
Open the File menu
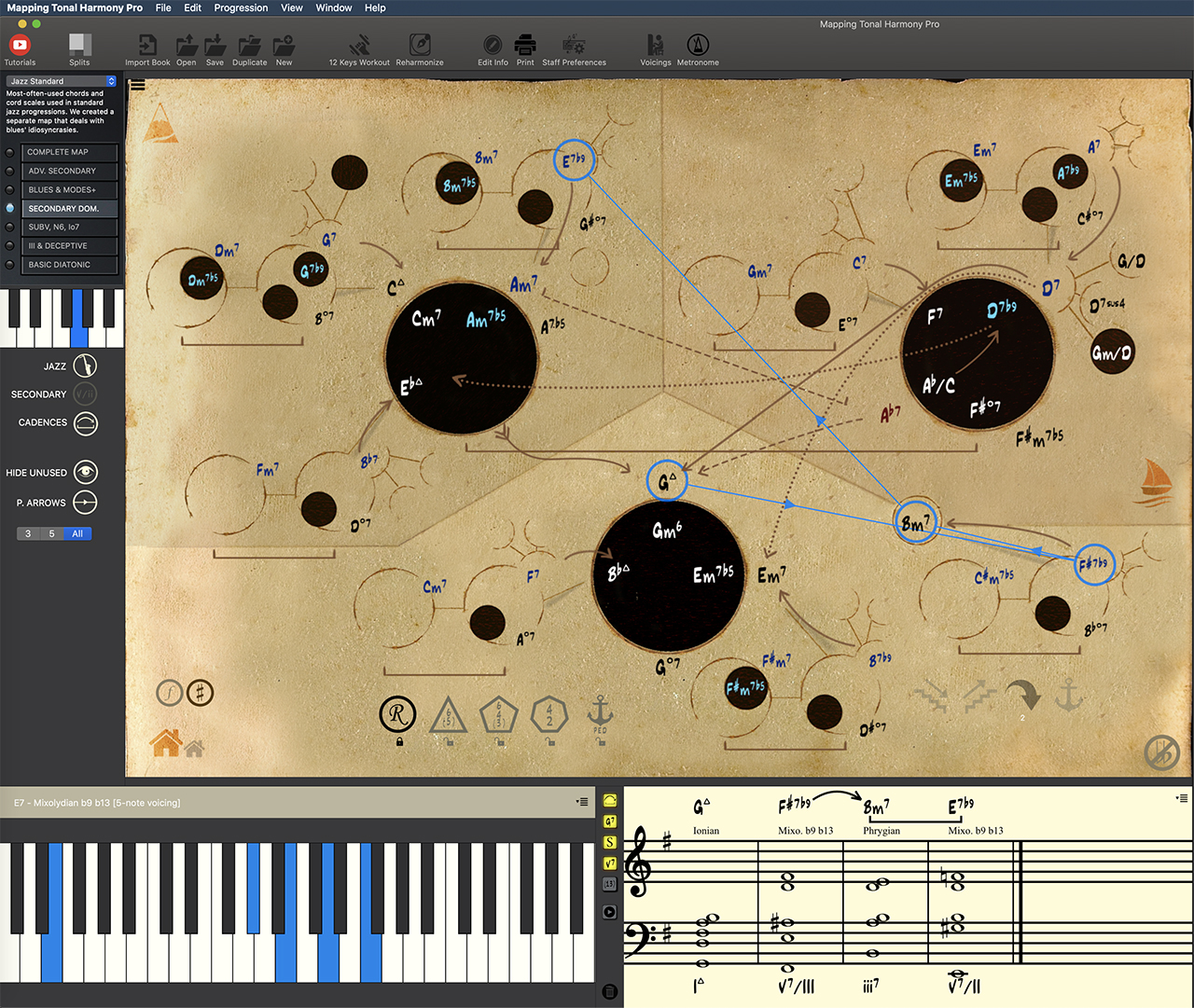163,7
